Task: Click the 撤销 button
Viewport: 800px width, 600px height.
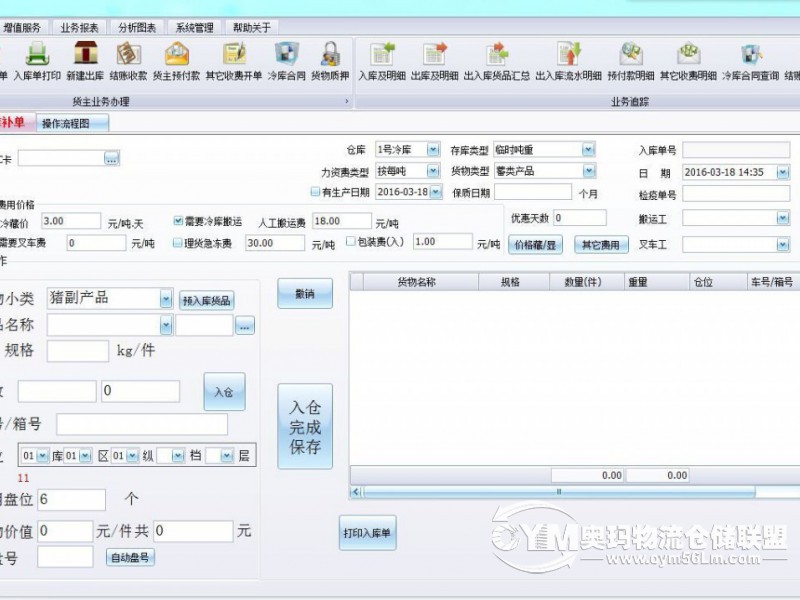Action: tap(305, 293)
